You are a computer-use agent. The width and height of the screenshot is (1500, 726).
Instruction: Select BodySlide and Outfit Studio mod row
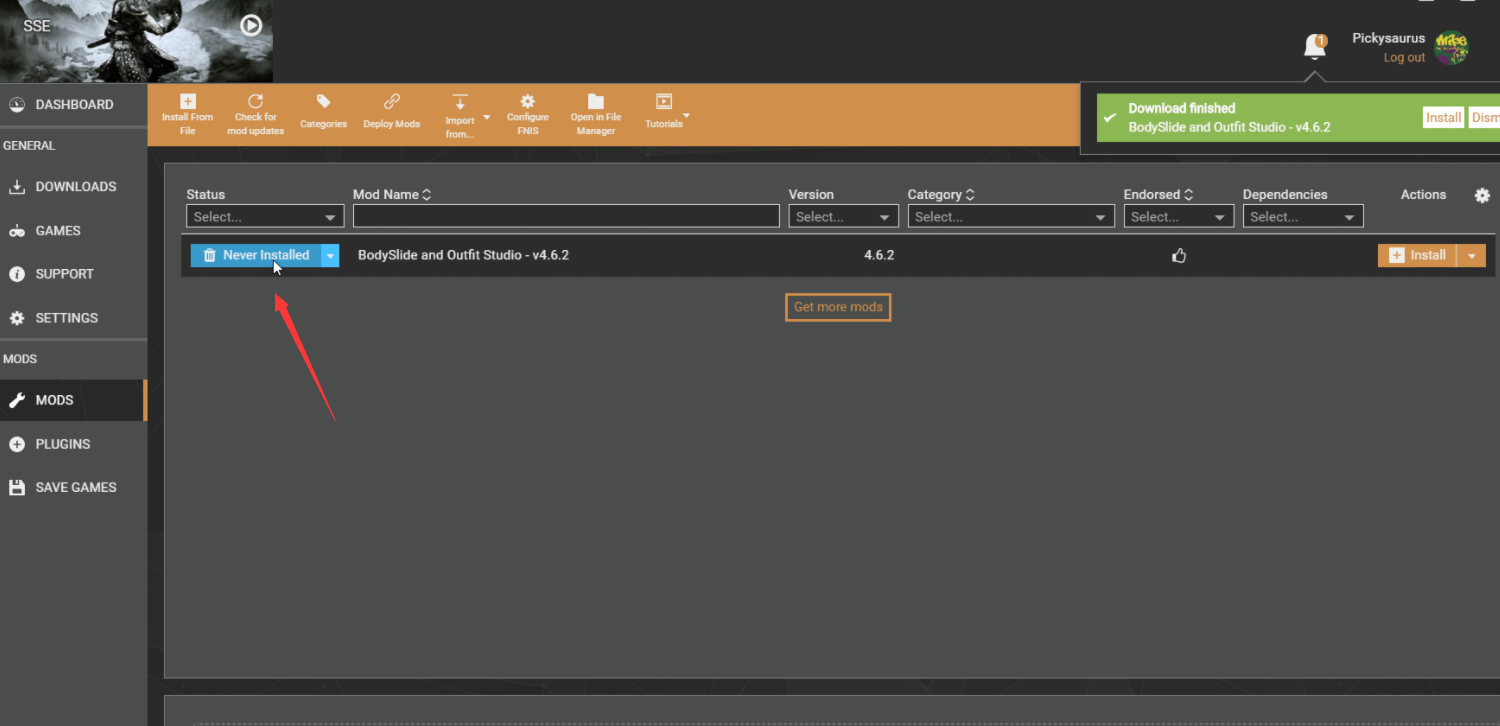(838, 256)
